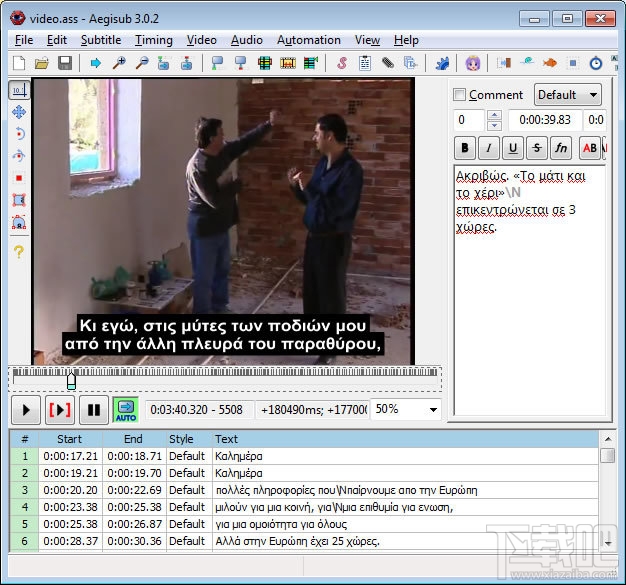Open Styling Assistant icon
The width and height of the screenshot is (626, 585).
click(x=527, y=62)
